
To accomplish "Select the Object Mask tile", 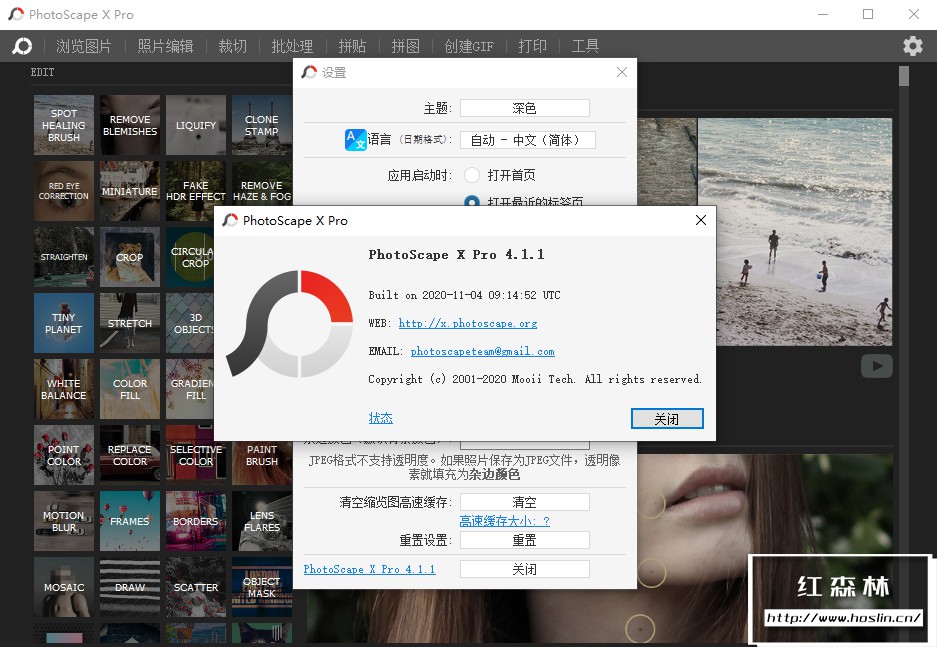I will (x=262, y=587).
